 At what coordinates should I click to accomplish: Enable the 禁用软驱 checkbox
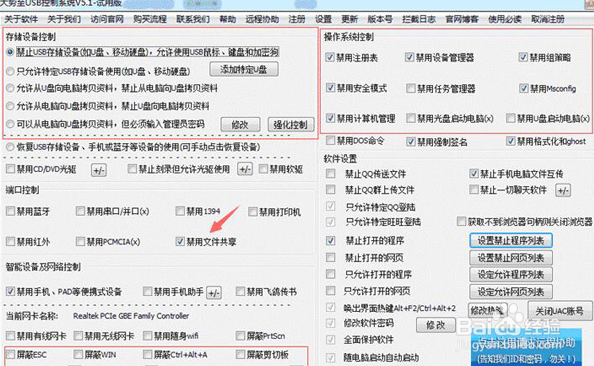pyautogui.click(x=263, y=169)
